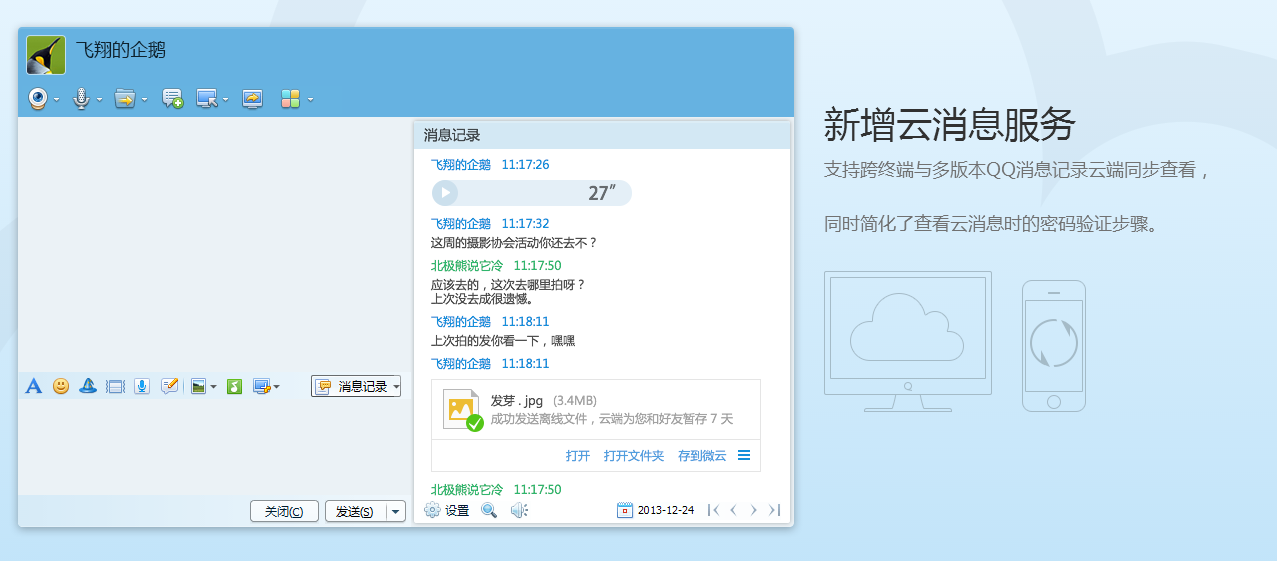Click the screen share icon
1277x561 pixels.
[252, 98]
